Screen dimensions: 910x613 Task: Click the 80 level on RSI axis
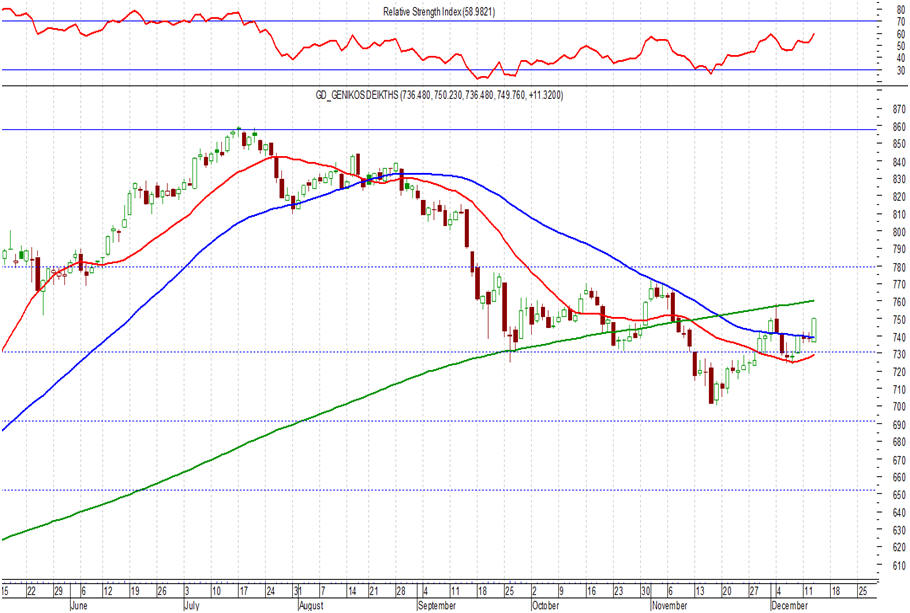pyautogui.click(x=901, y=10)
